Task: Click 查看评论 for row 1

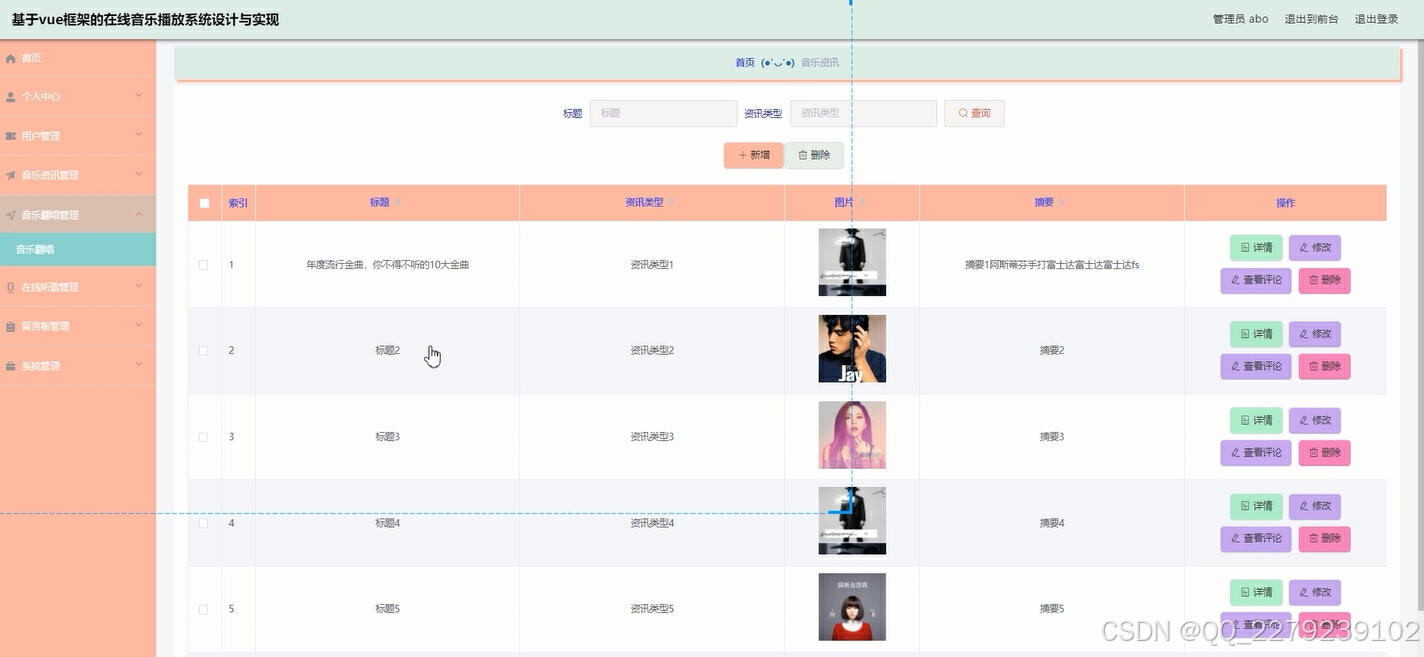Action: coord(1256,281)
